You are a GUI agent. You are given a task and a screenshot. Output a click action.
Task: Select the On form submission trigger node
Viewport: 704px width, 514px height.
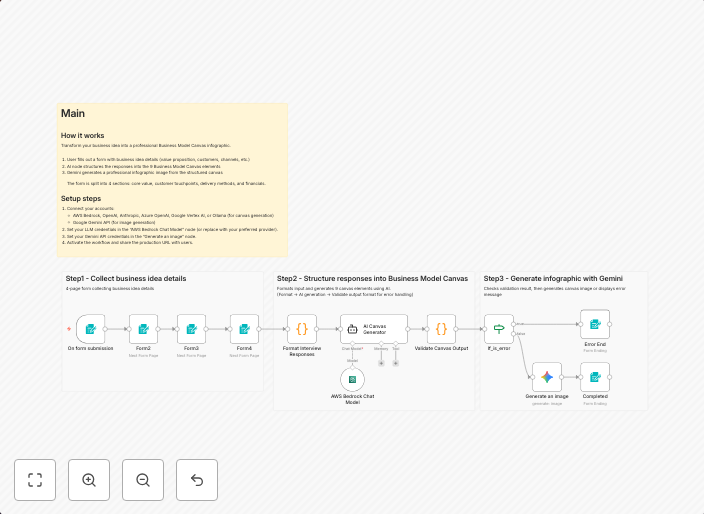point(91,329)
